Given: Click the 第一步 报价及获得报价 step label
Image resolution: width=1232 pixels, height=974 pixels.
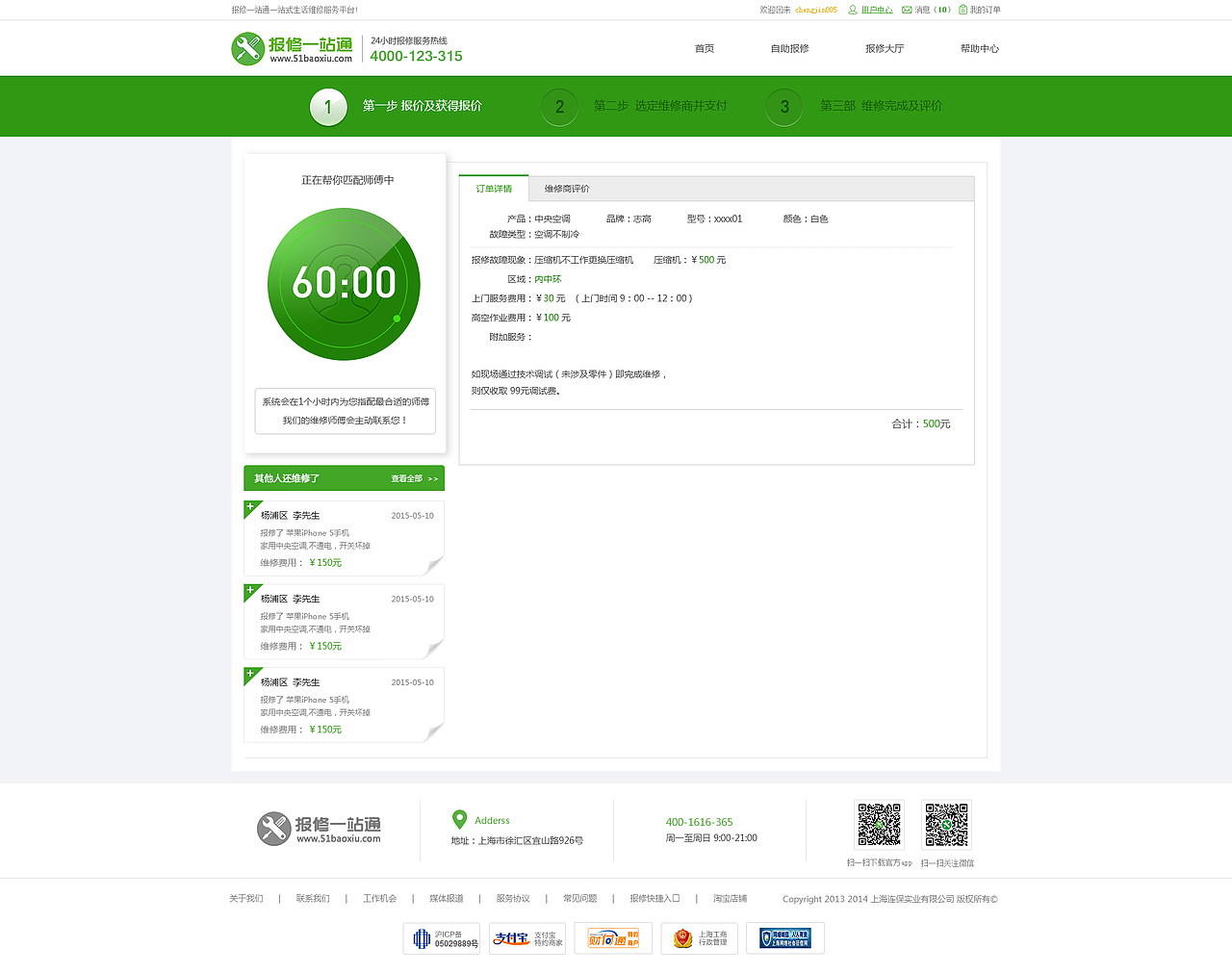Looking at the screenshot, I should click(423, 106).
